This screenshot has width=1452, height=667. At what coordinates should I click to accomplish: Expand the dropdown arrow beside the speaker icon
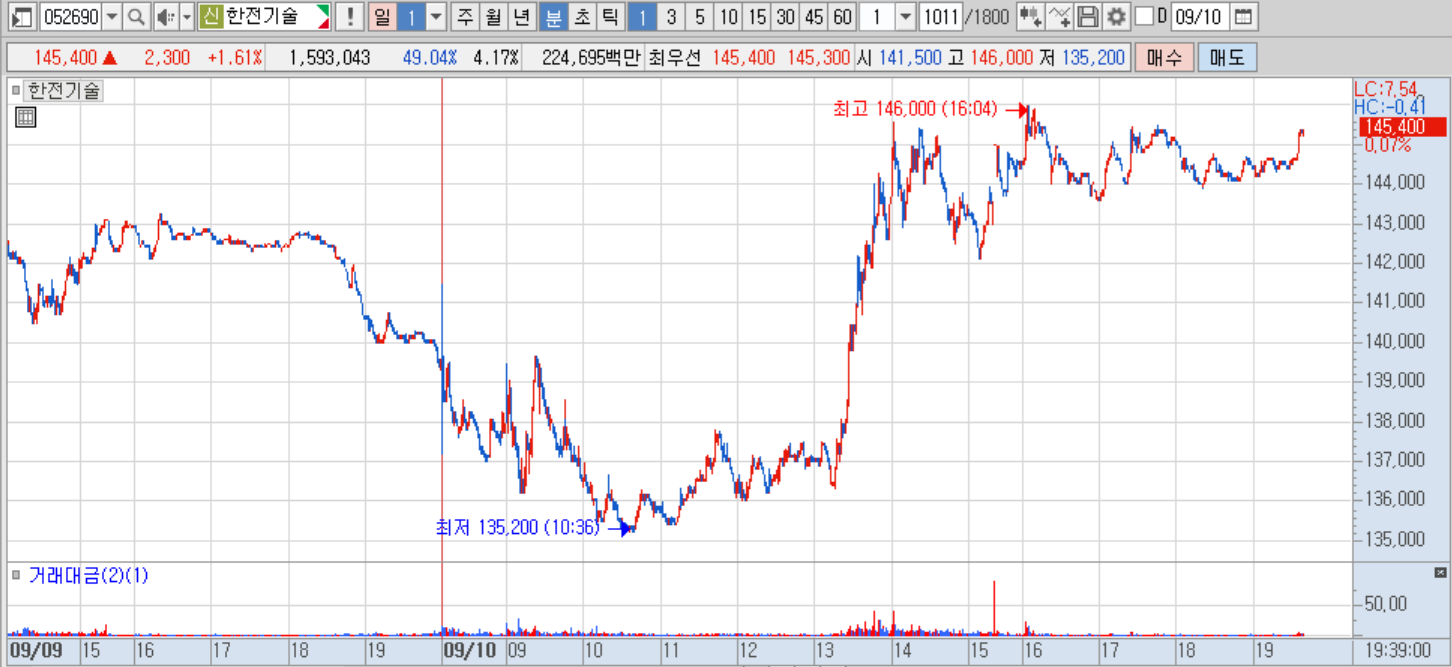[186, 17]
